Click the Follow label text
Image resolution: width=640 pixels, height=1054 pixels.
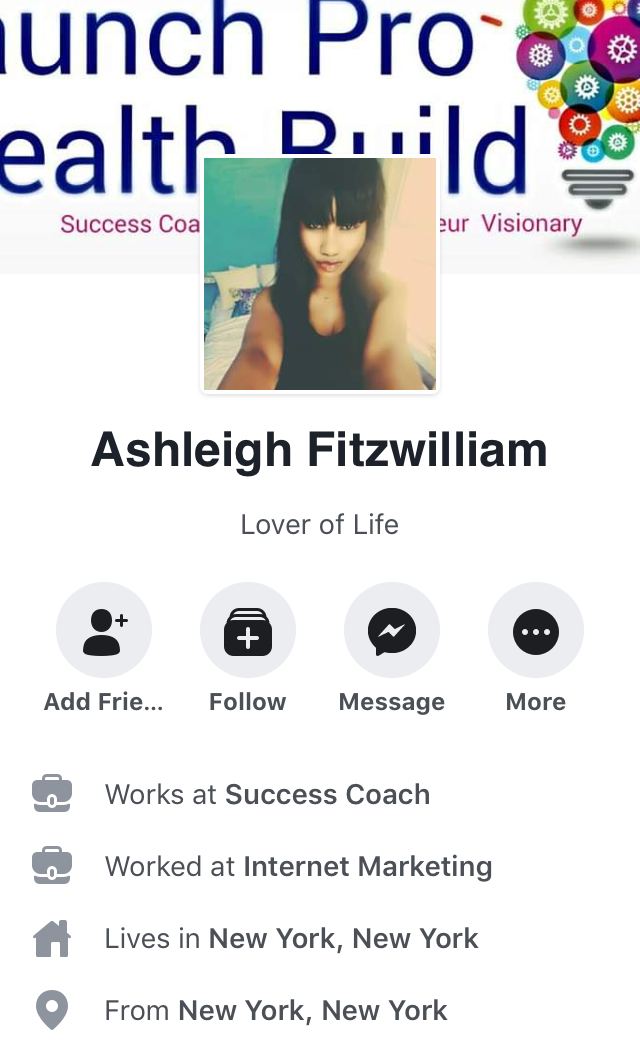(x=247, y=702)
